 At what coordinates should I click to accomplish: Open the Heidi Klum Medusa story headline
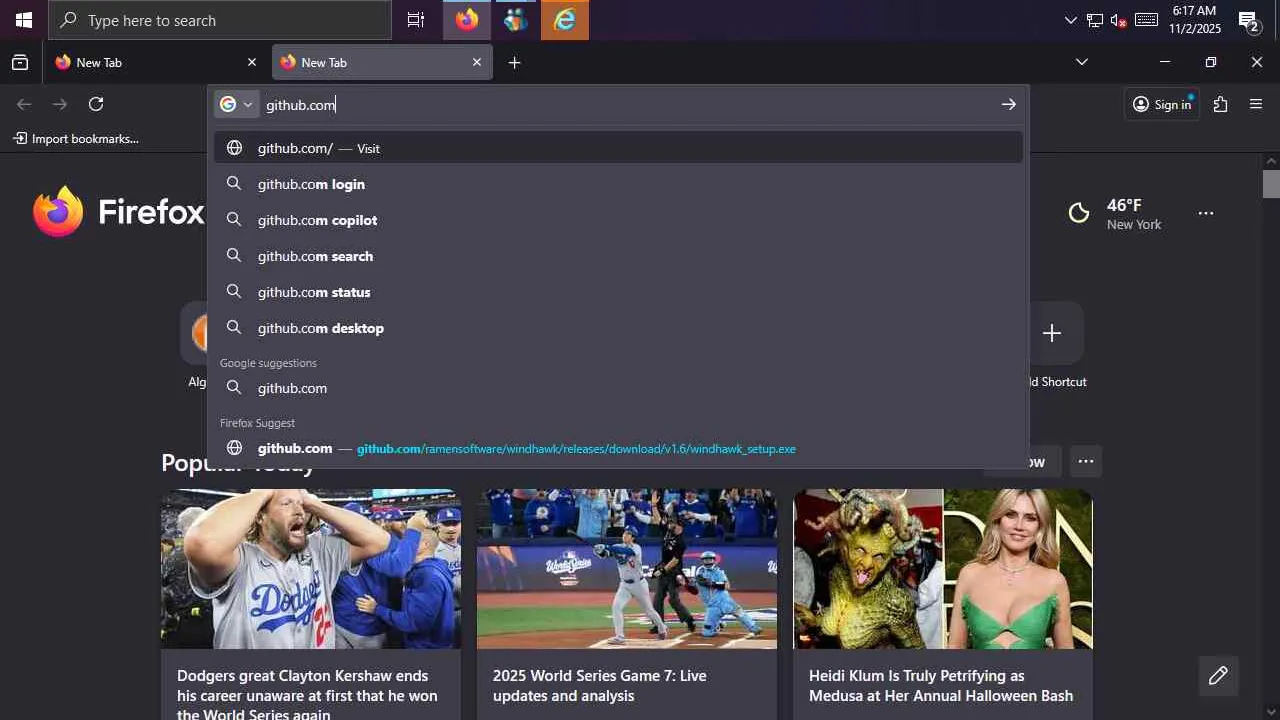click(x=941, y=686)
